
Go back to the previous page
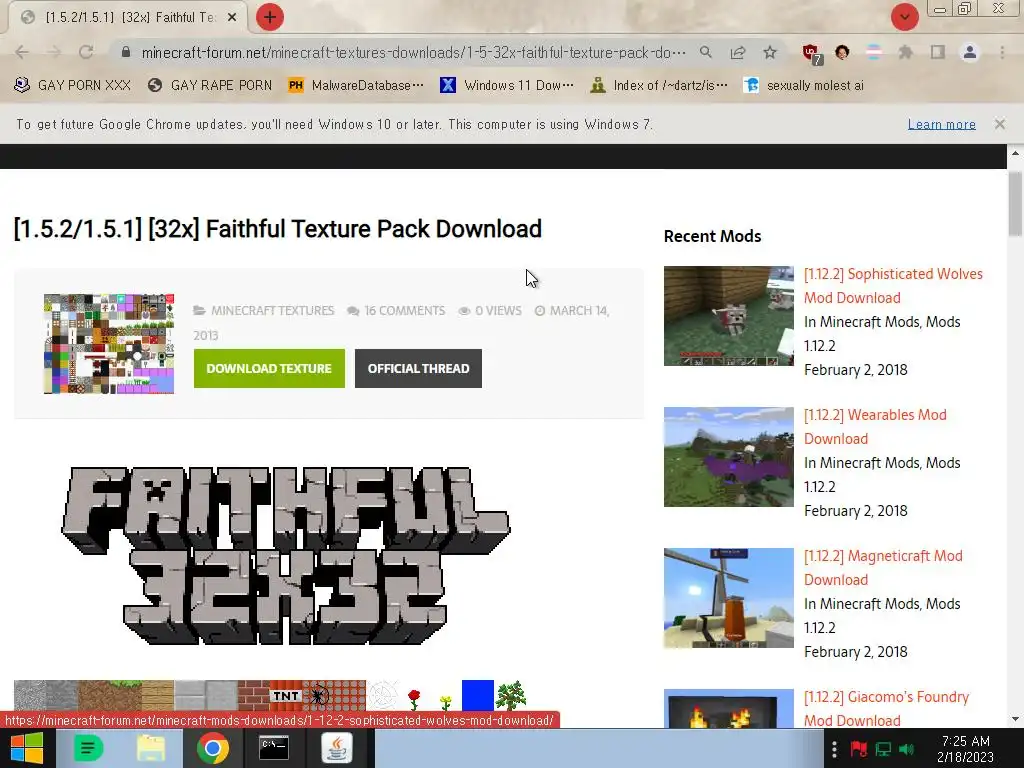(x=22, y=52)
